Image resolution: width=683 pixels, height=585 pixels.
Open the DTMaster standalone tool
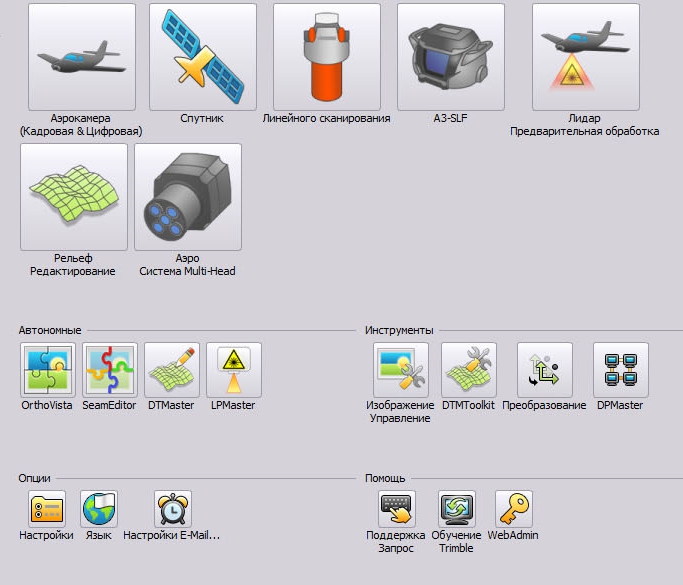click(172, 370)
